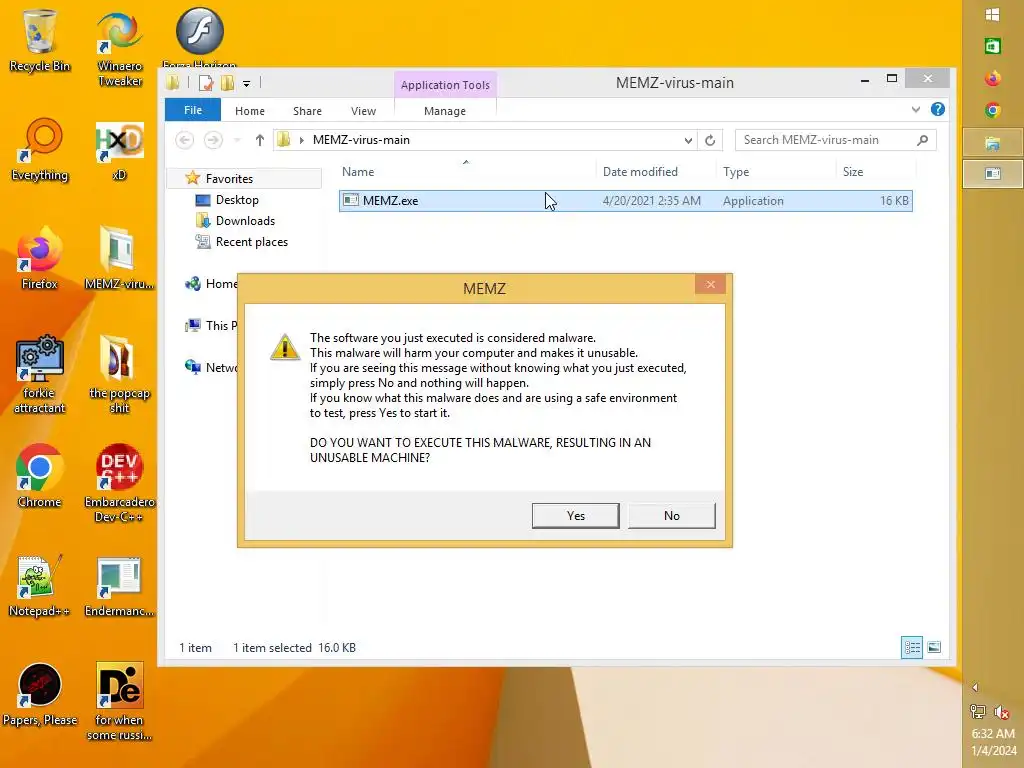The image size is (1024, 768).
Task: Select Network in navigation pane
Action: 211,367
